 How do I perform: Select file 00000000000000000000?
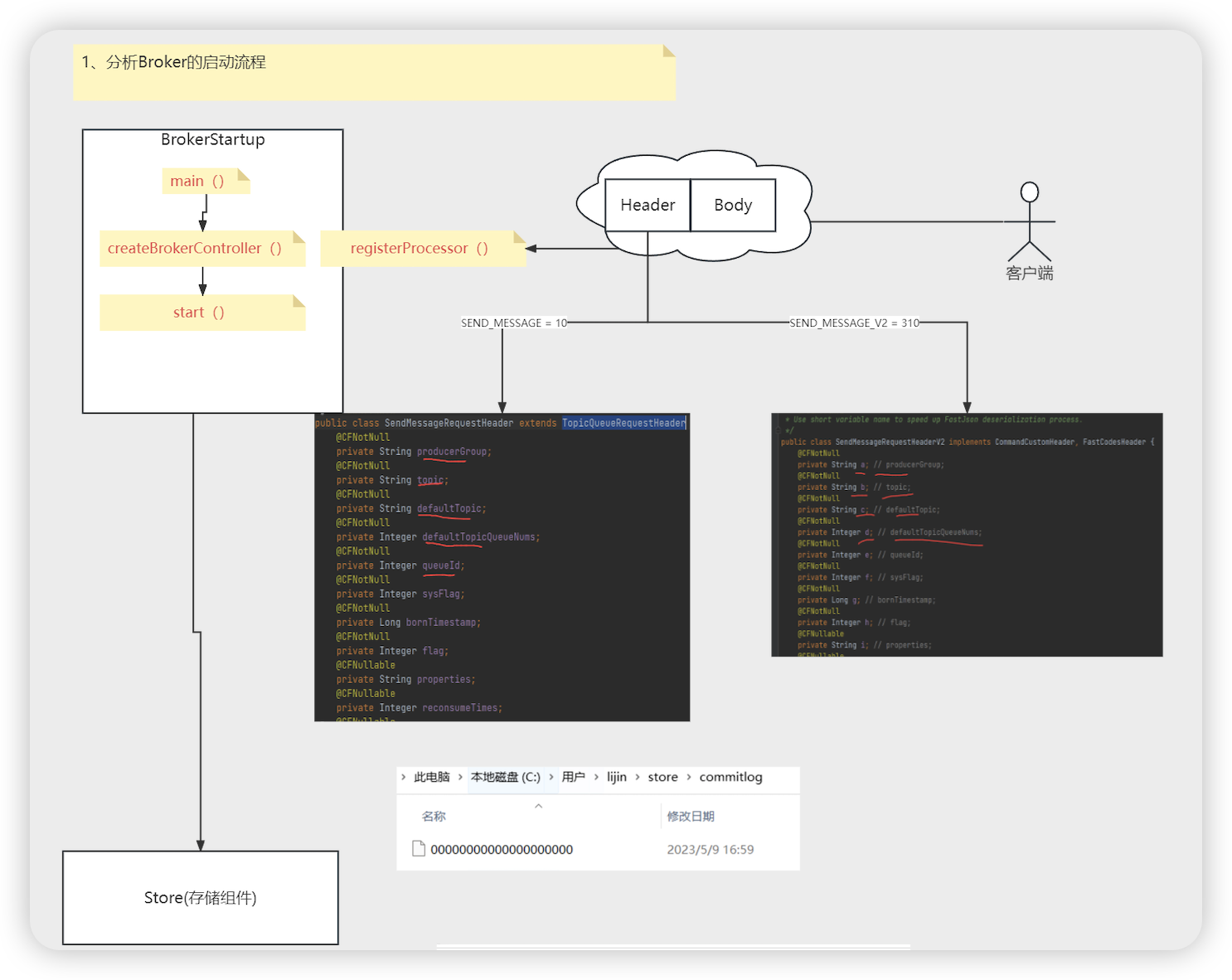coord(502,850)
